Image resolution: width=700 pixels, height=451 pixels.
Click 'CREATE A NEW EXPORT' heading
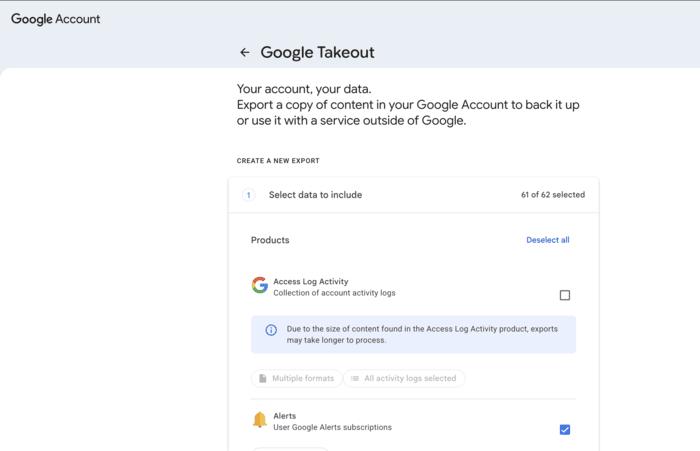(278, 161)
